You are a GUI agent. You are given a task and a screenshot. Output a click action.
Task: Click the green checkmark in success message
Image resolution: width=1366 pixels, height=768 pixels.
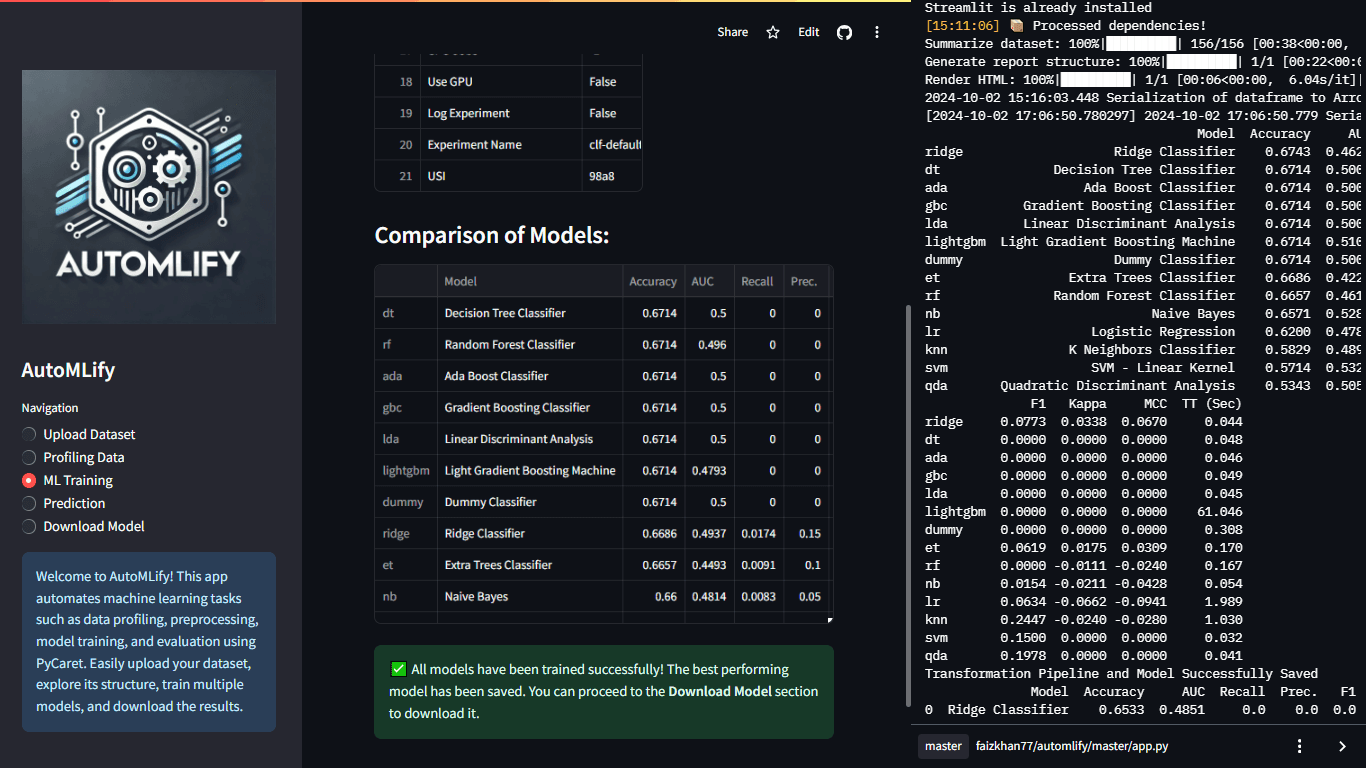[398, 669]
